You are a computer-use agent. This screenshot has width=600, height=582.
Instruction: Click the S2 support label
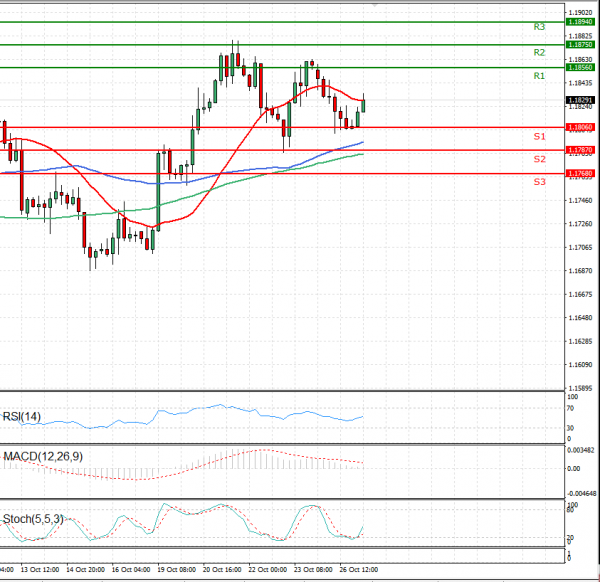pos(540,159)
